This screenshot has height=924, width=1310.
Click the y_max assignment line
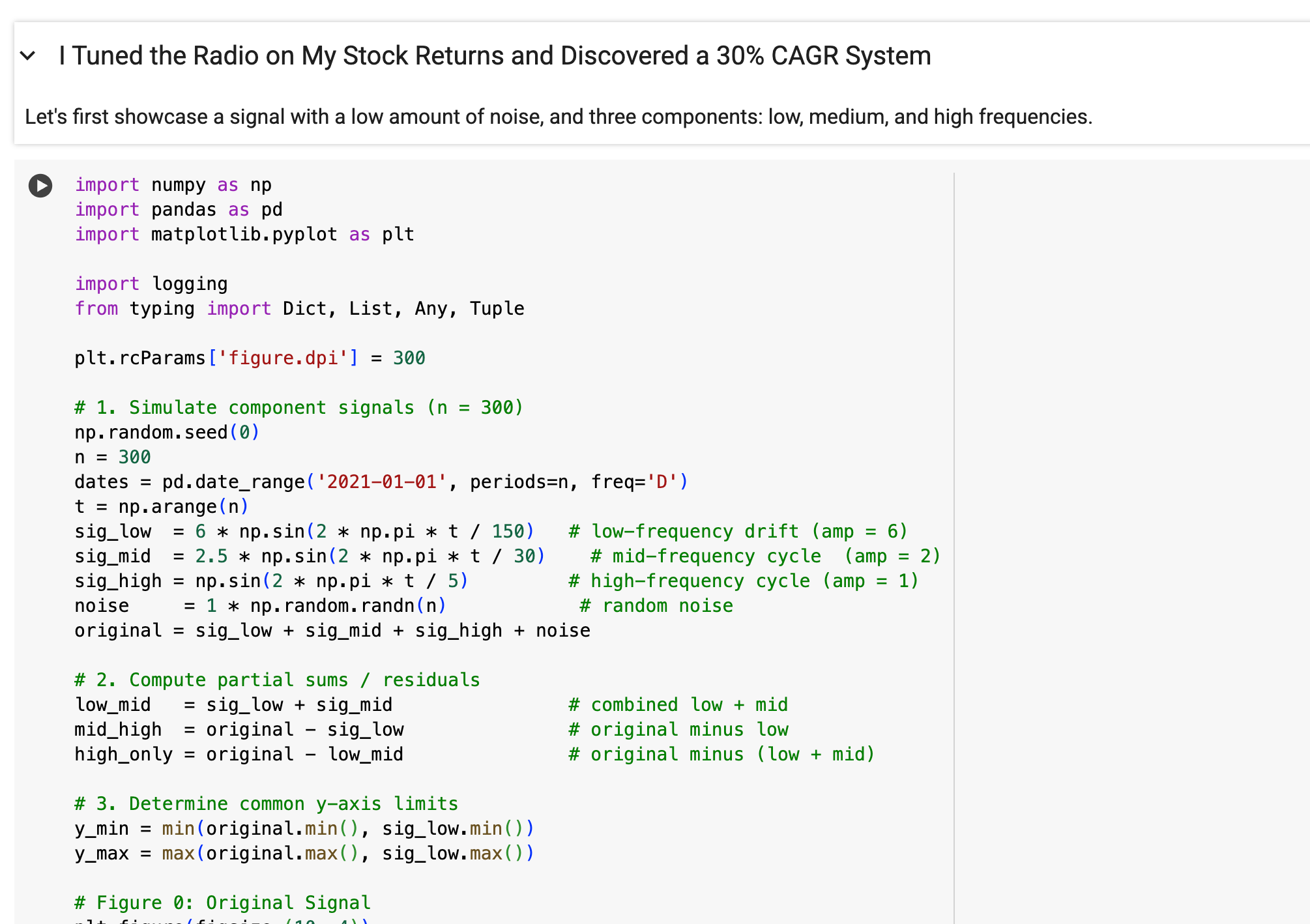point(304,854)
